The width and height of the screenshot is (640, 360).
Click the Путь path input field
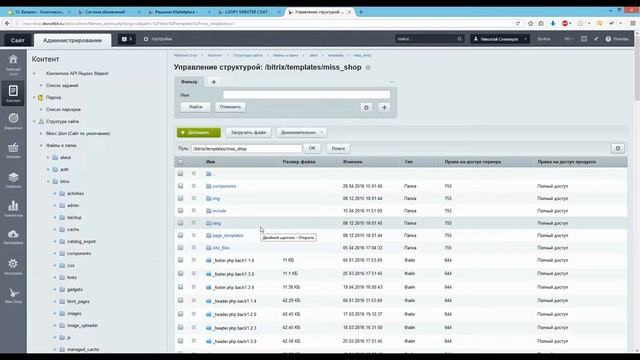pyautogui.click(x=247, y=149)
